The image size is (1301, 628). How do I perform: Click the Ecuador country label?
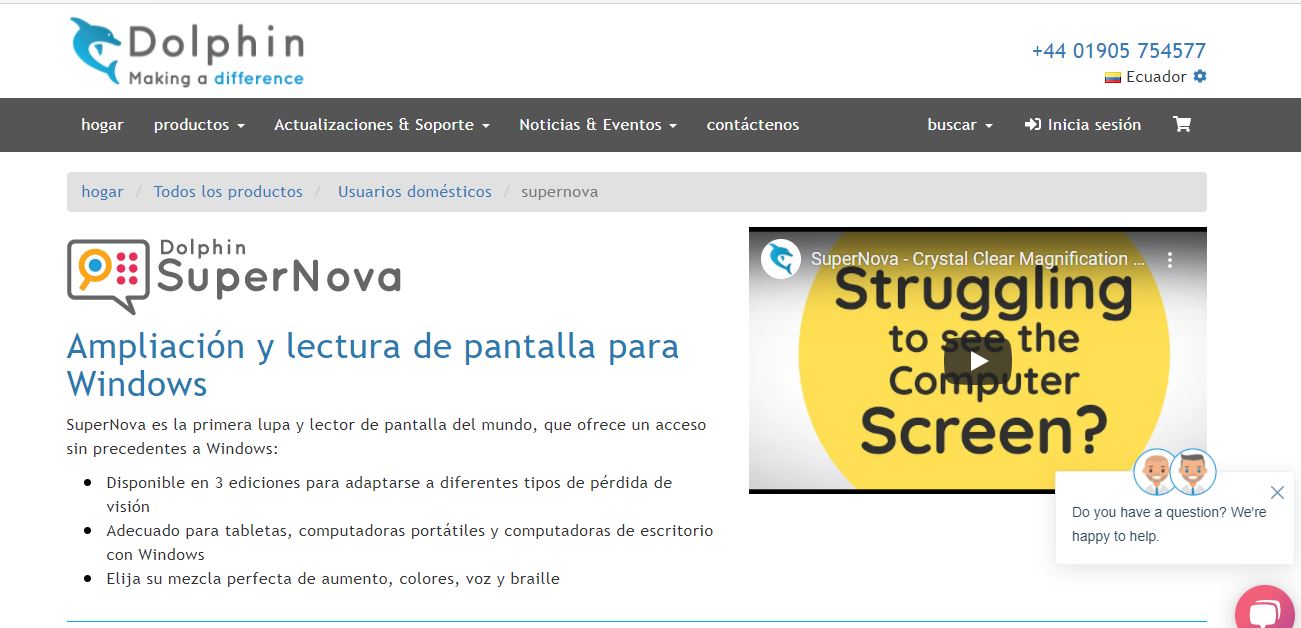[x=1156, y=77]
